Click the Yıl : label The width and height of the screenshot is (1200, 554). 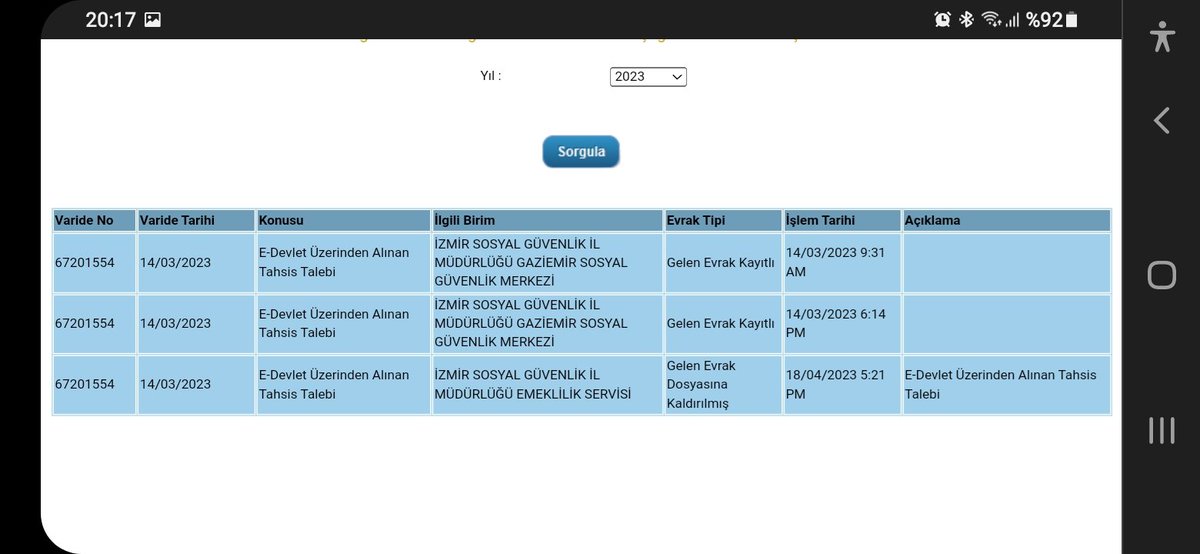point(491,76)
